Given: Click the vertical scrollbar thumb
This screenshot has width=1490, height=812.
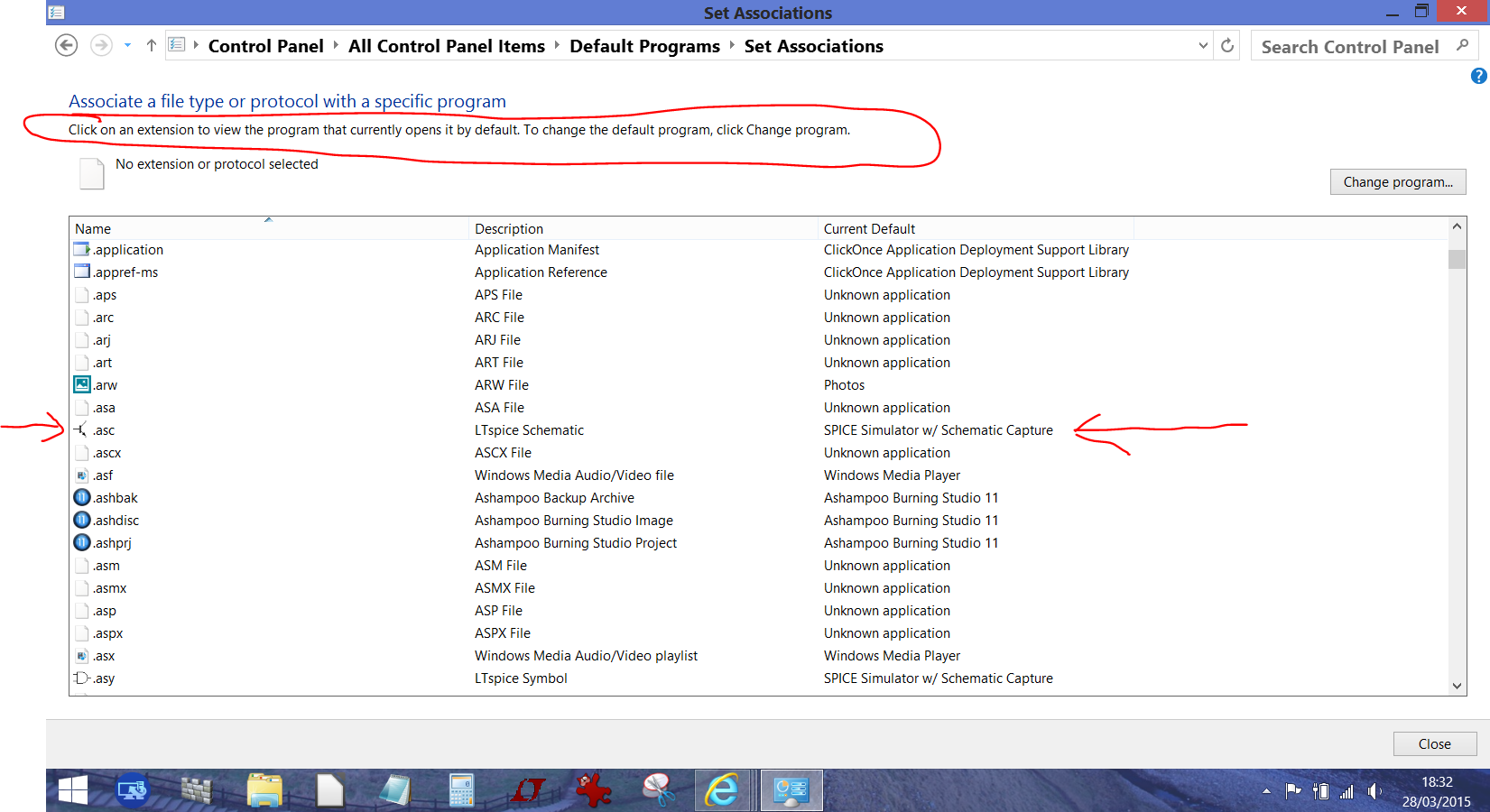Looking at the screenshot, I should (1457, 259).
